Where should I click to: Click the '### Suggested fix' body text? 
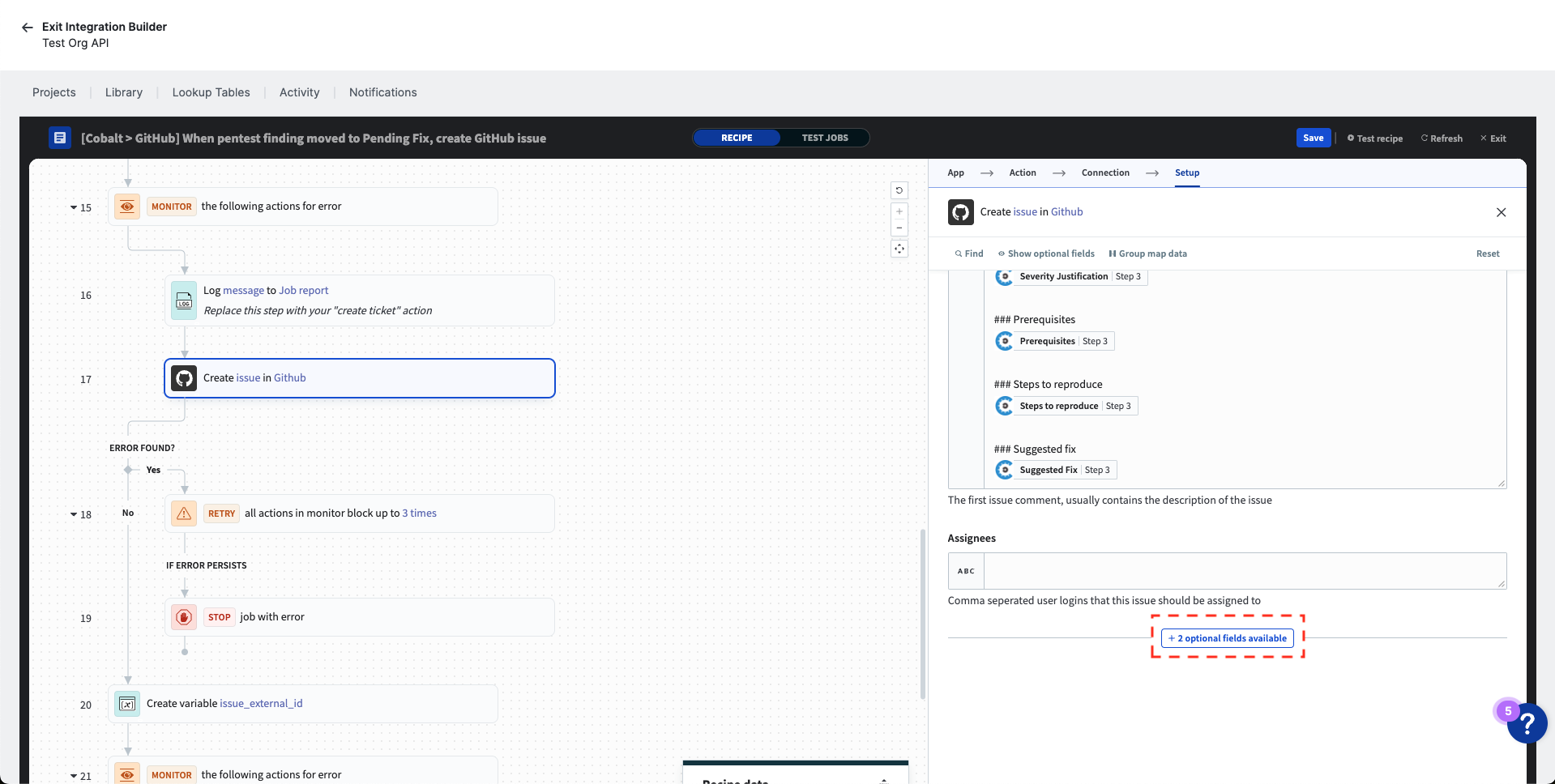[x=1035, y=450]
